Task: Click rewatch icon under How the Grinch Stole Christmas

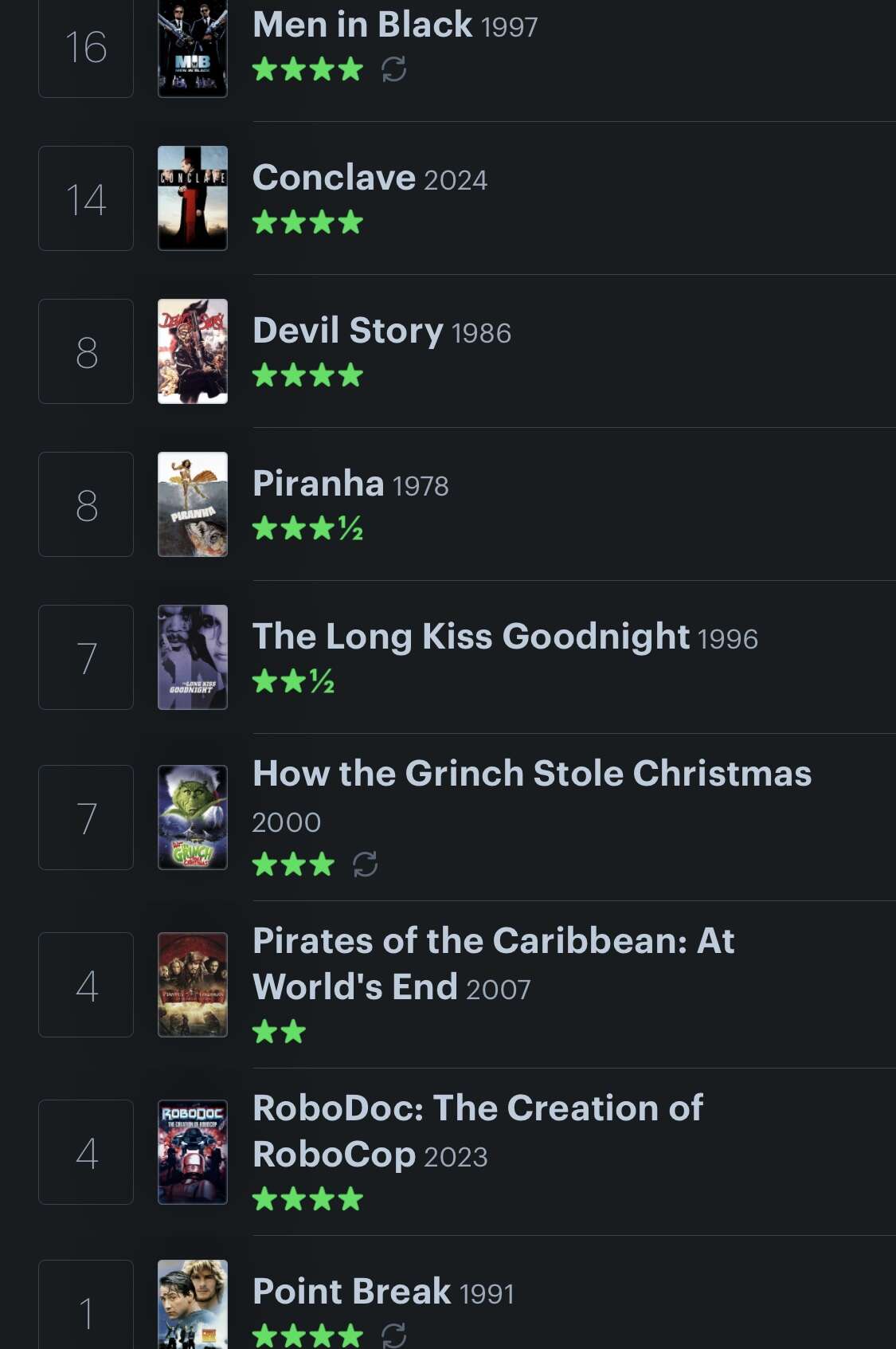Action: click(x=366, y=864)
